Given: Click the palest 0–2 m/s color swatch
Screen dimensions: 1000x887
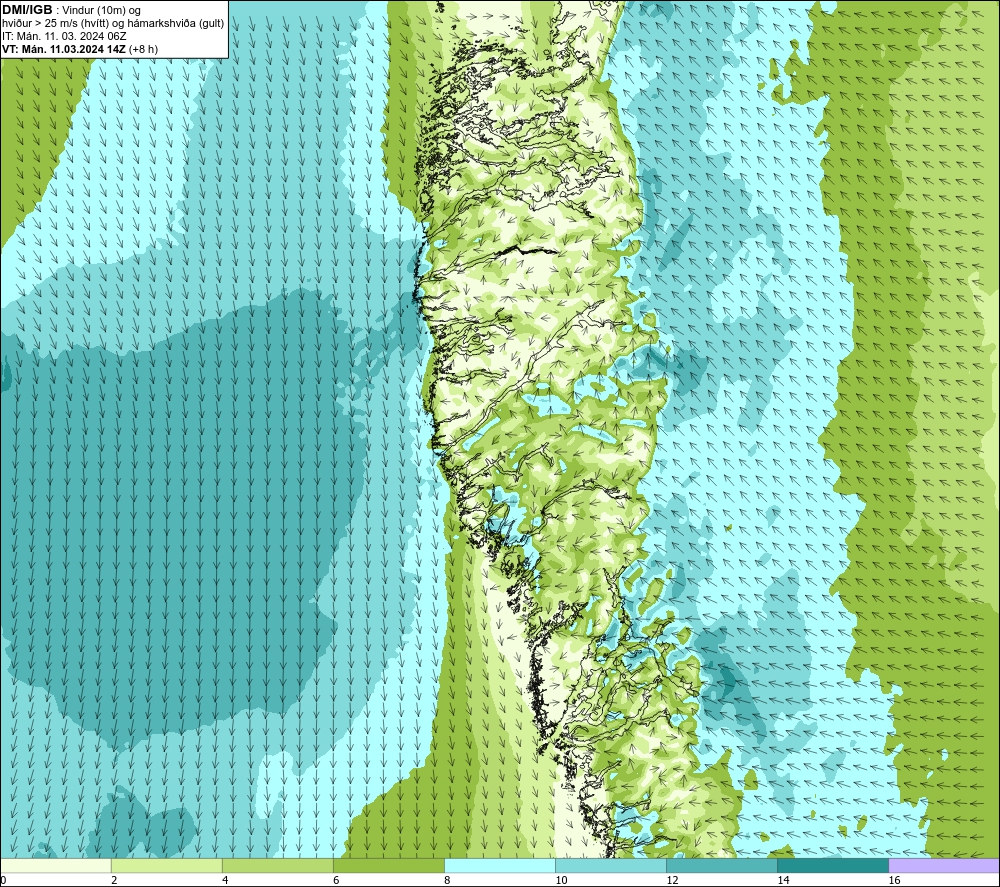Looking at the screenshot, I should point(55,865).
